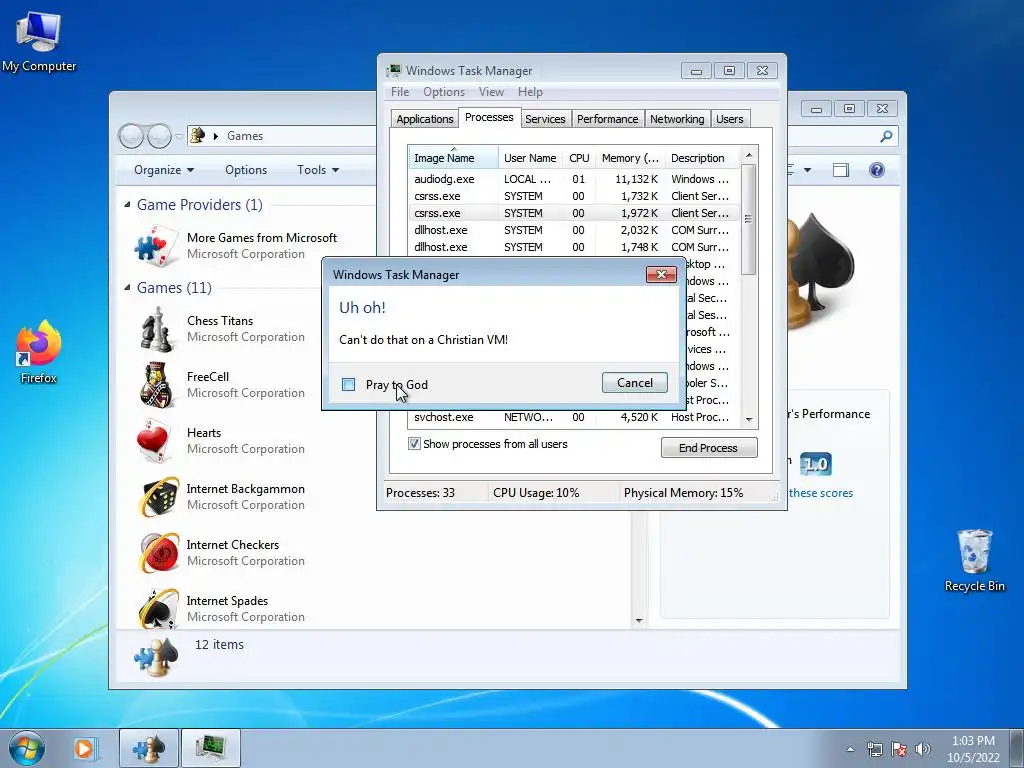Select the FreeCell game icon
Image resolution: width=1024 pixels, height=768 pixels.
pos(157,385)
